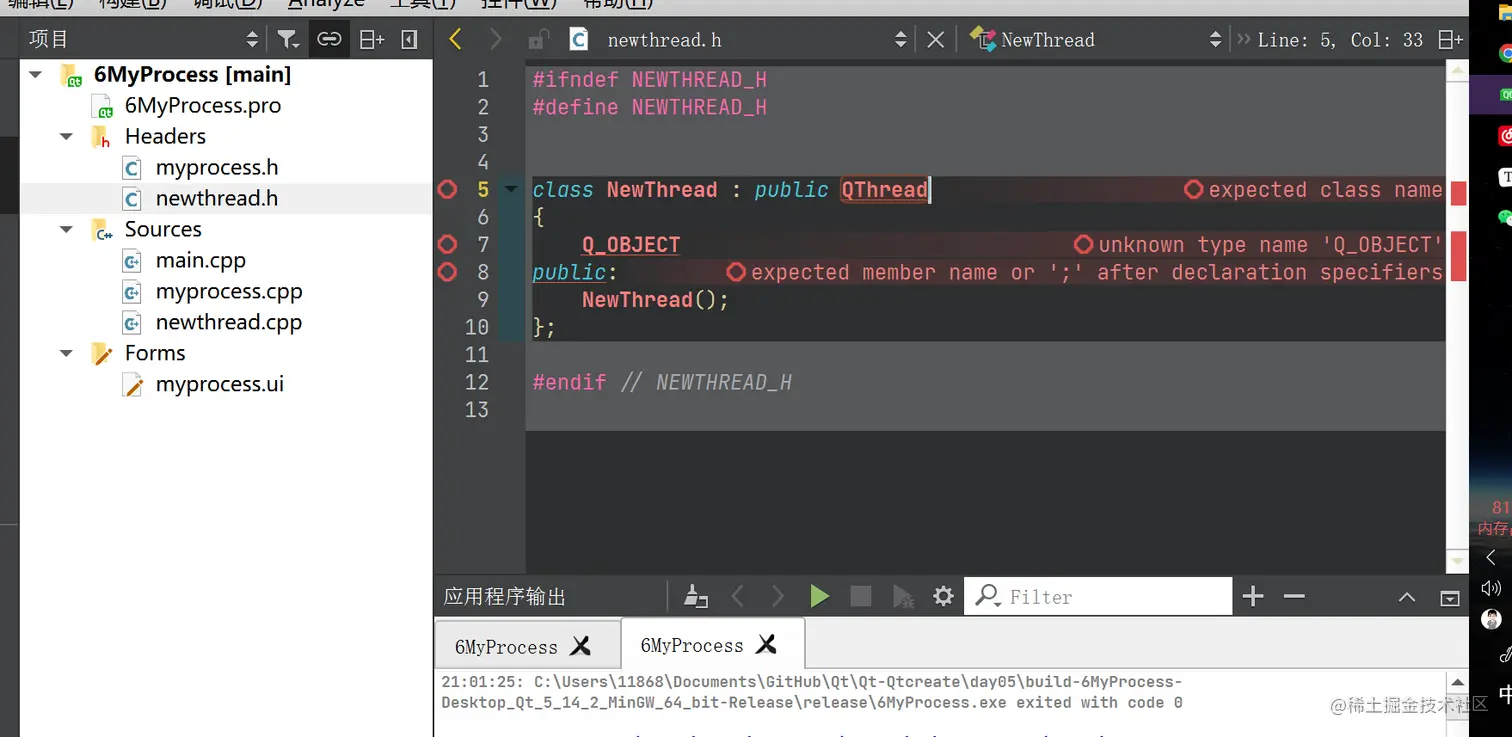The height and width of the screenshot is (737, 1512).
Task: Stop the running program square button
Action: (860, 597)
